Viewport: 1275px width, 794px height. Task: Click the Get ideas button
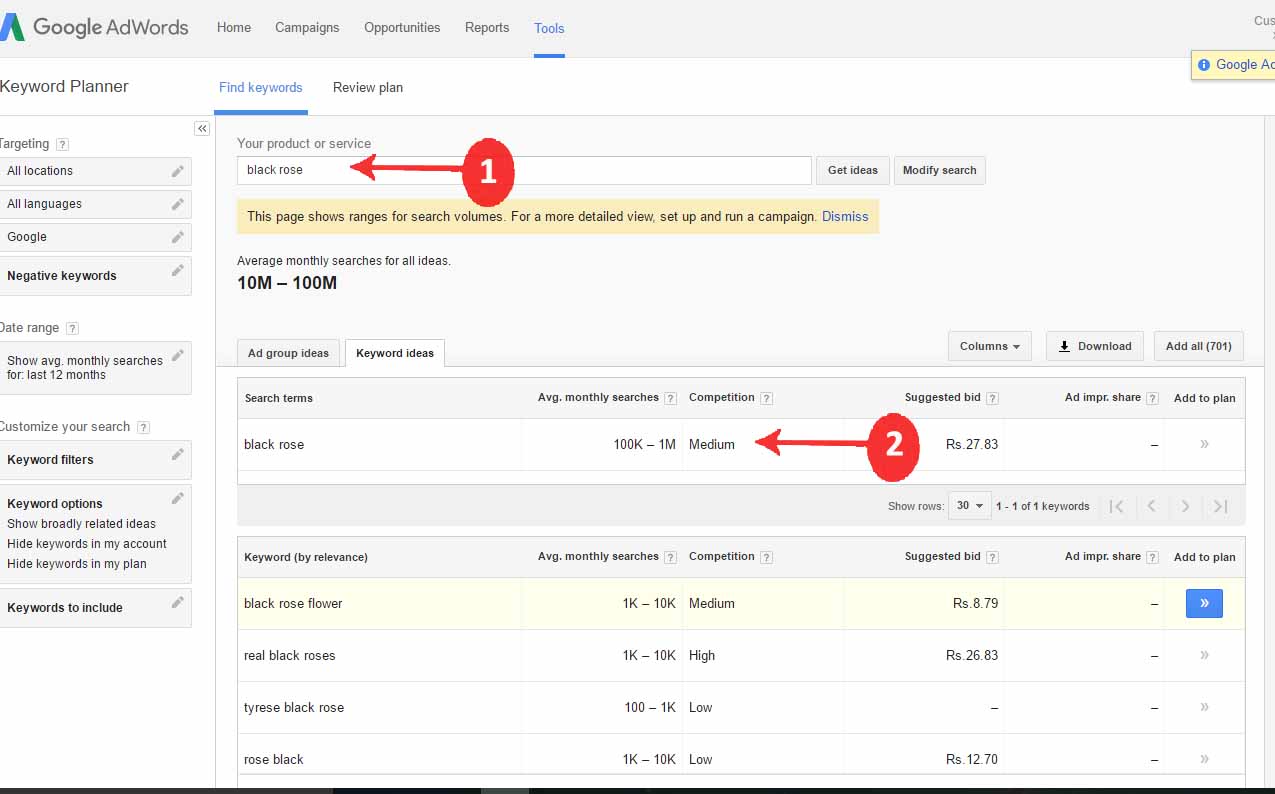point(853,170)
